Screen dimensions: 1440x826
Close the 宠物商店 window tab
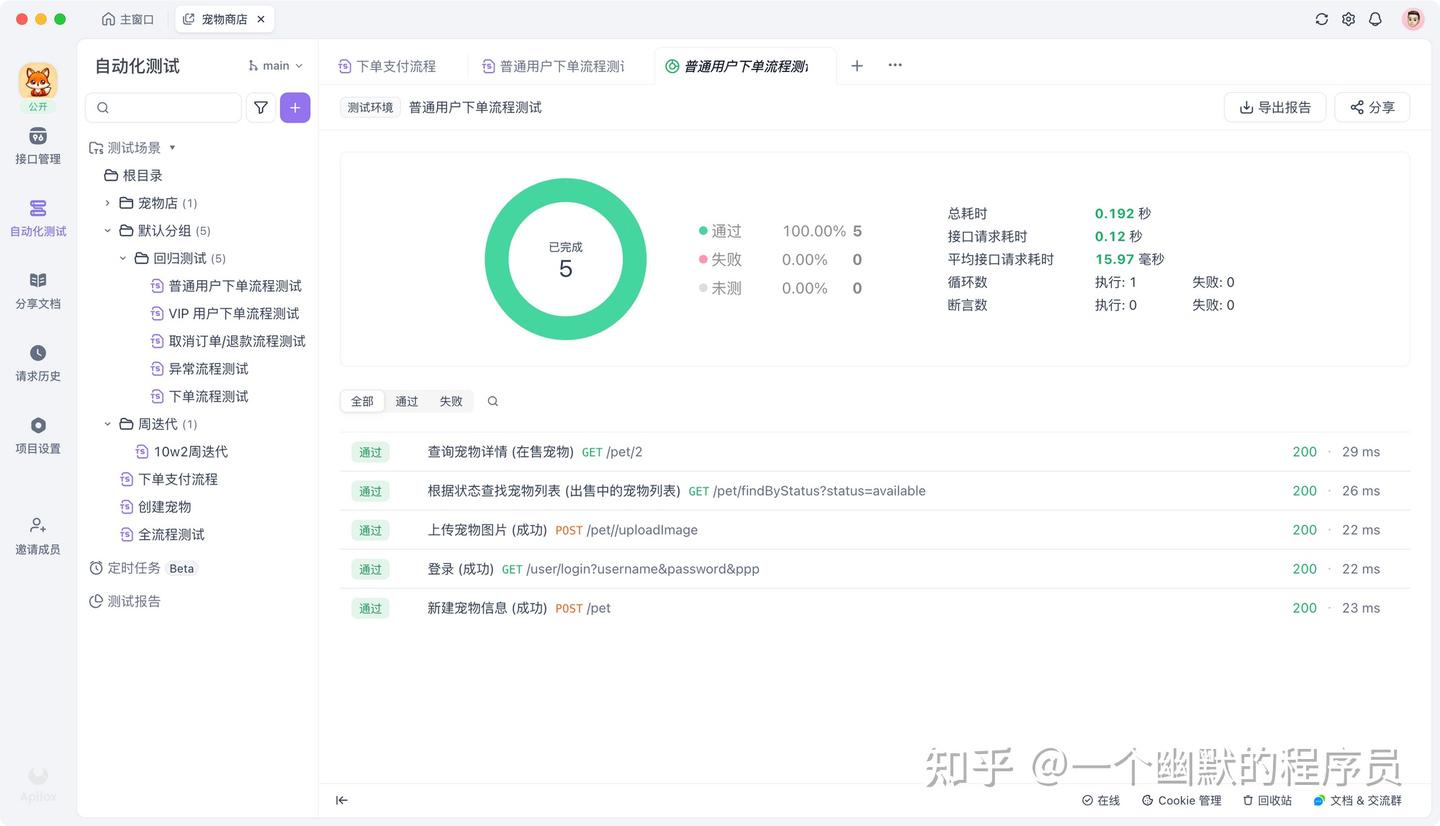coord(261,19)
